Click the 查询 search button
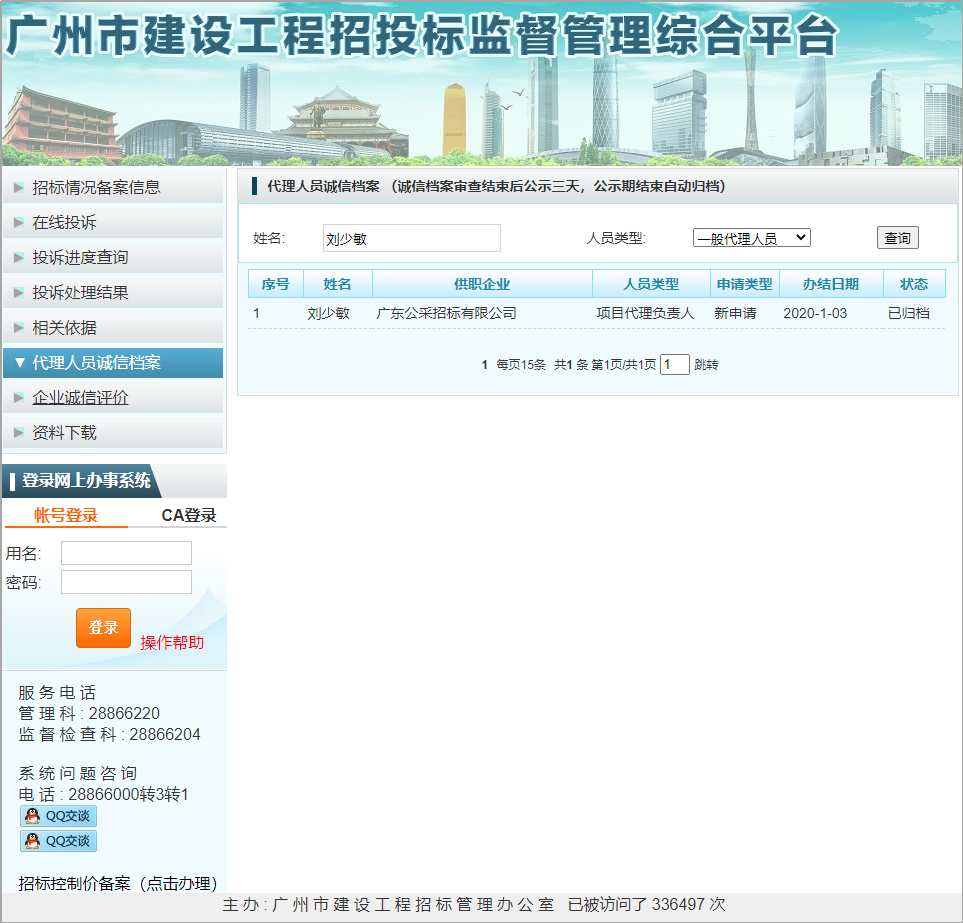The height and width of the screenshot is (923, 963). [897, 238]
